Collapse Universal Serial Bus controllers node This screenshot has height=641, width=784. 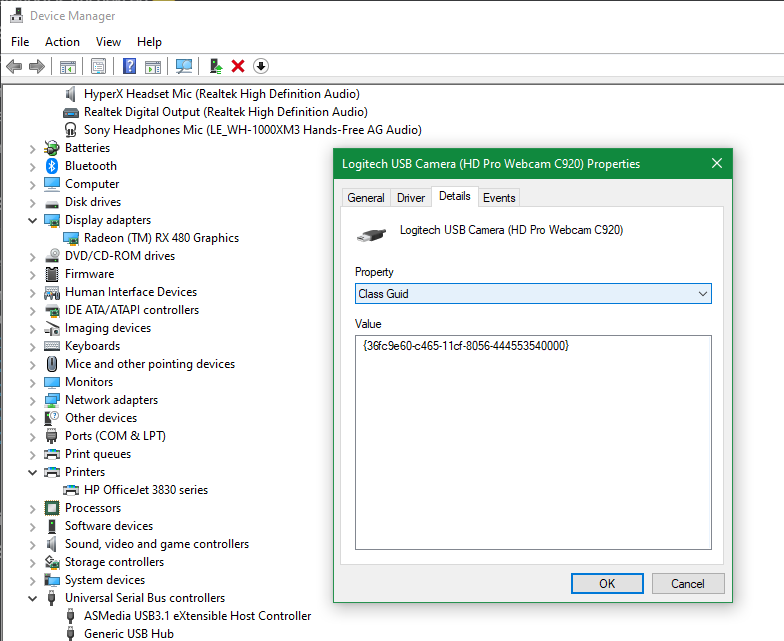tap(32, 598)
